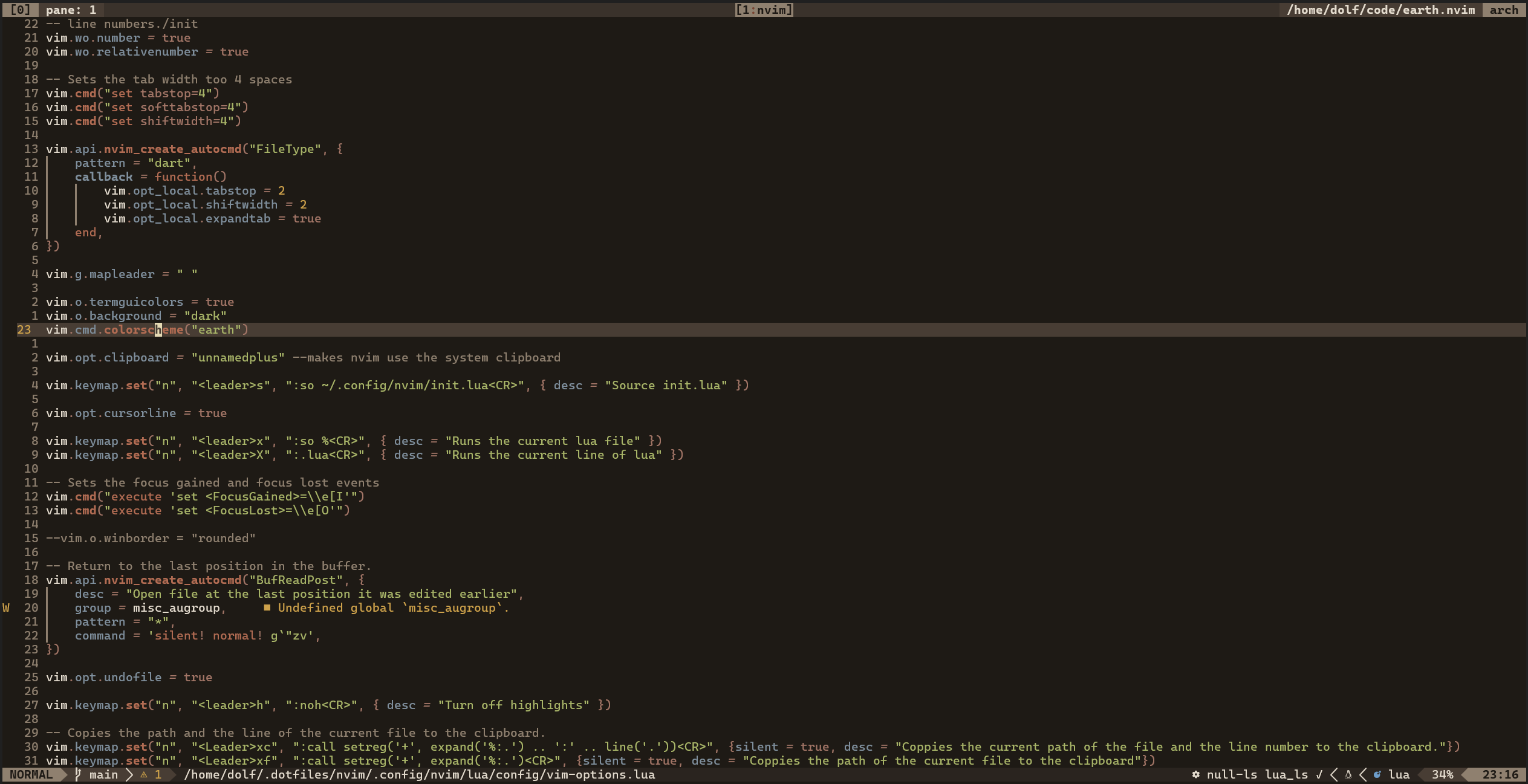Click the NORMAL mode indicator
The height and width of the screenshot is (784, 1528).
tap(31, 774)
